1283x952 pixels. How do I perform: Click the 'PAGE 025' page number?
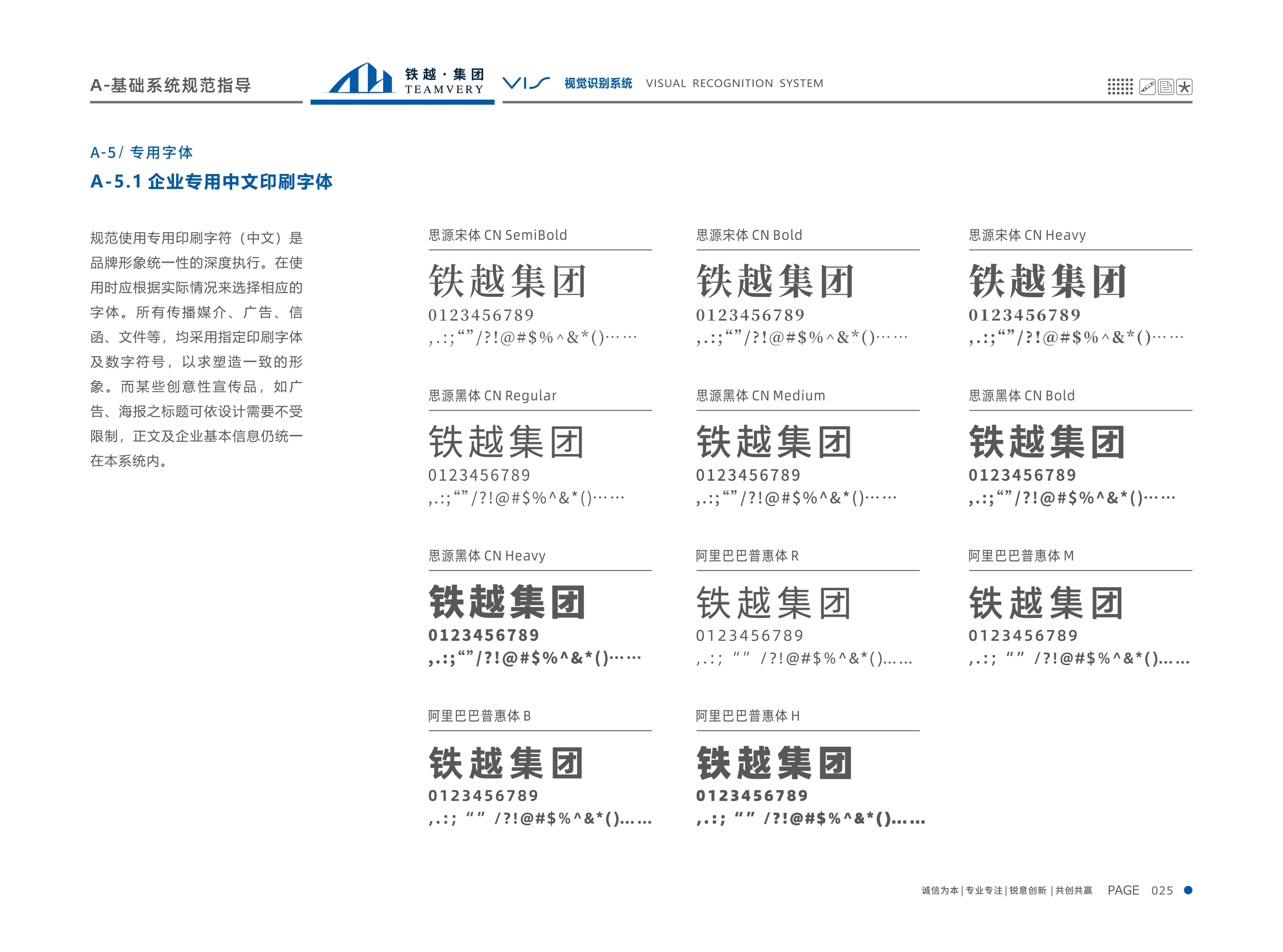coord(1140,890)
